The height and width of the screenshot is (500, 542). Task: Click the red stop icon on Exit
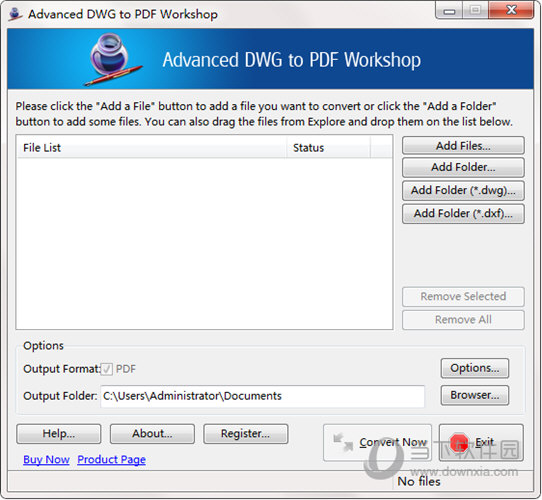pyautogui.click(x=459, y=443)
